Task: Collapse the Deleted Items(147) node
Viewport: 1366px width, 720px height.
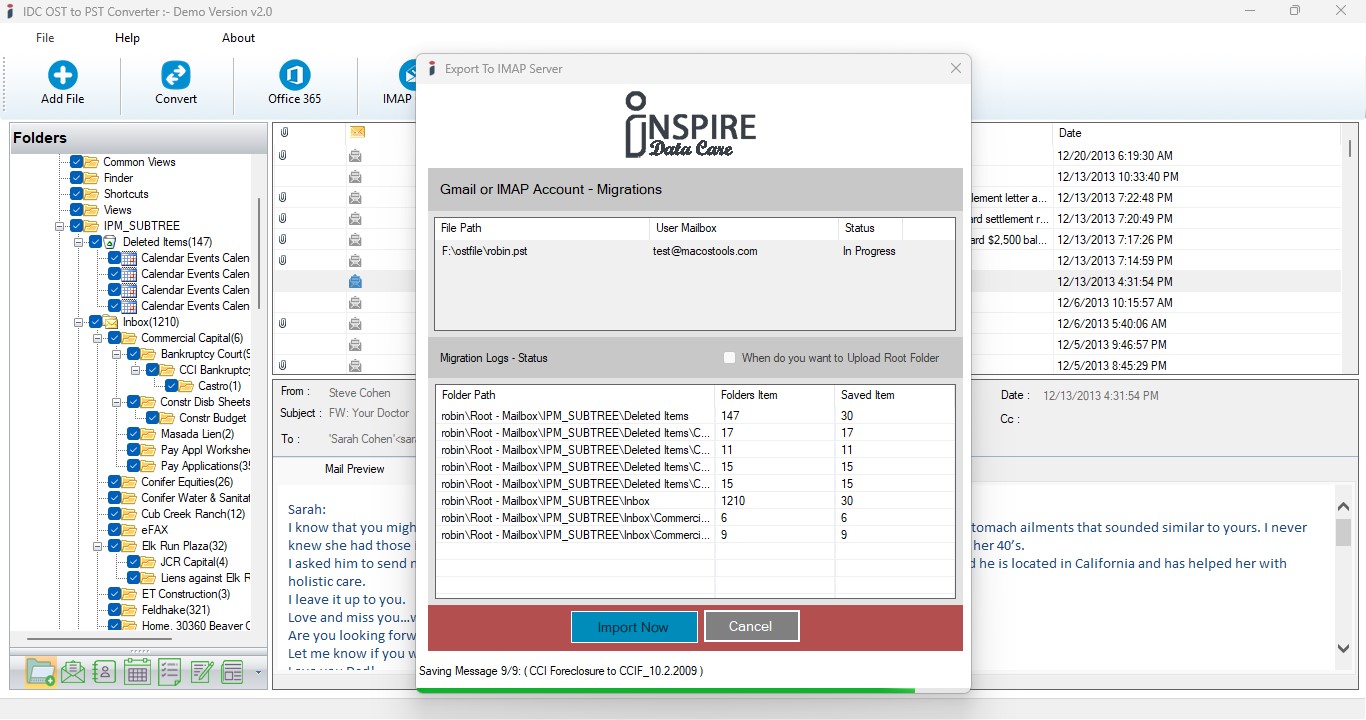Action: [79, 242]
